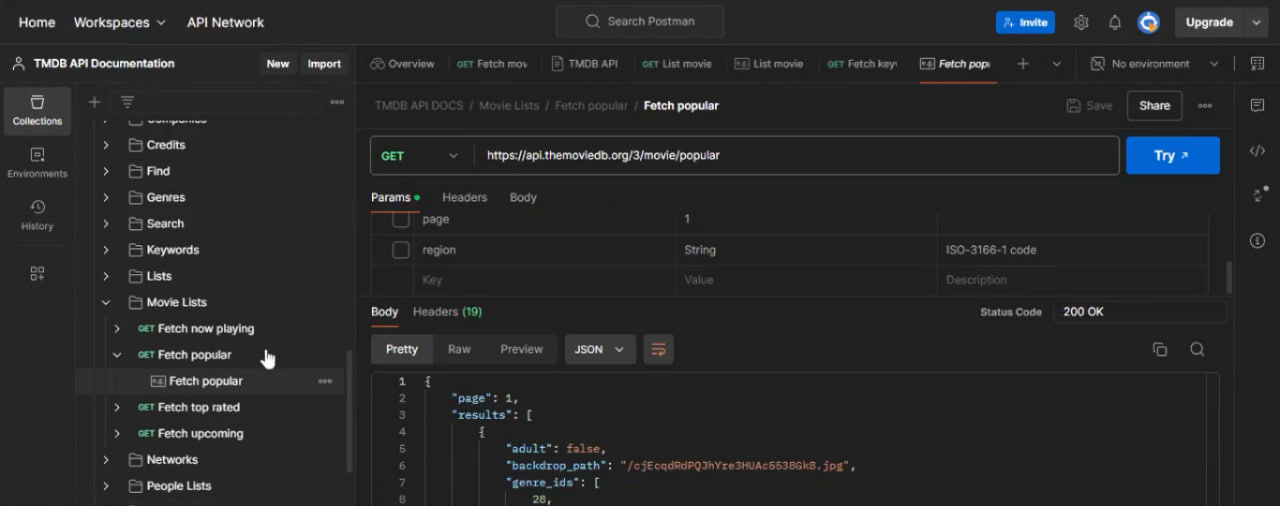Expand the Genres folder
This screenshot has height=506, width=1280.
coord(106,197)
